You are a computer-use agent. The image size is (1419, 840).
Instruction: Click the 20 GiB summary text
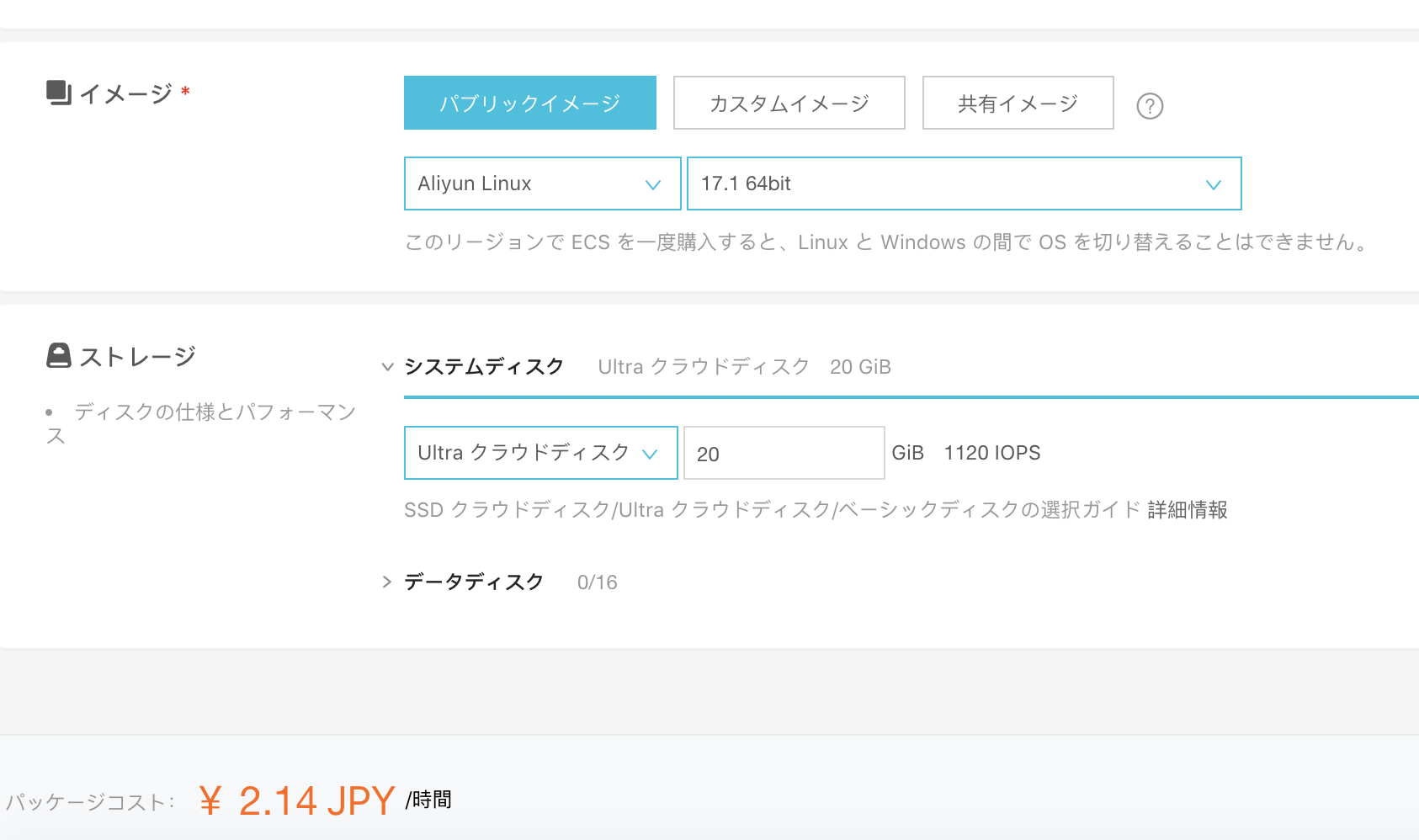[860, 367]
